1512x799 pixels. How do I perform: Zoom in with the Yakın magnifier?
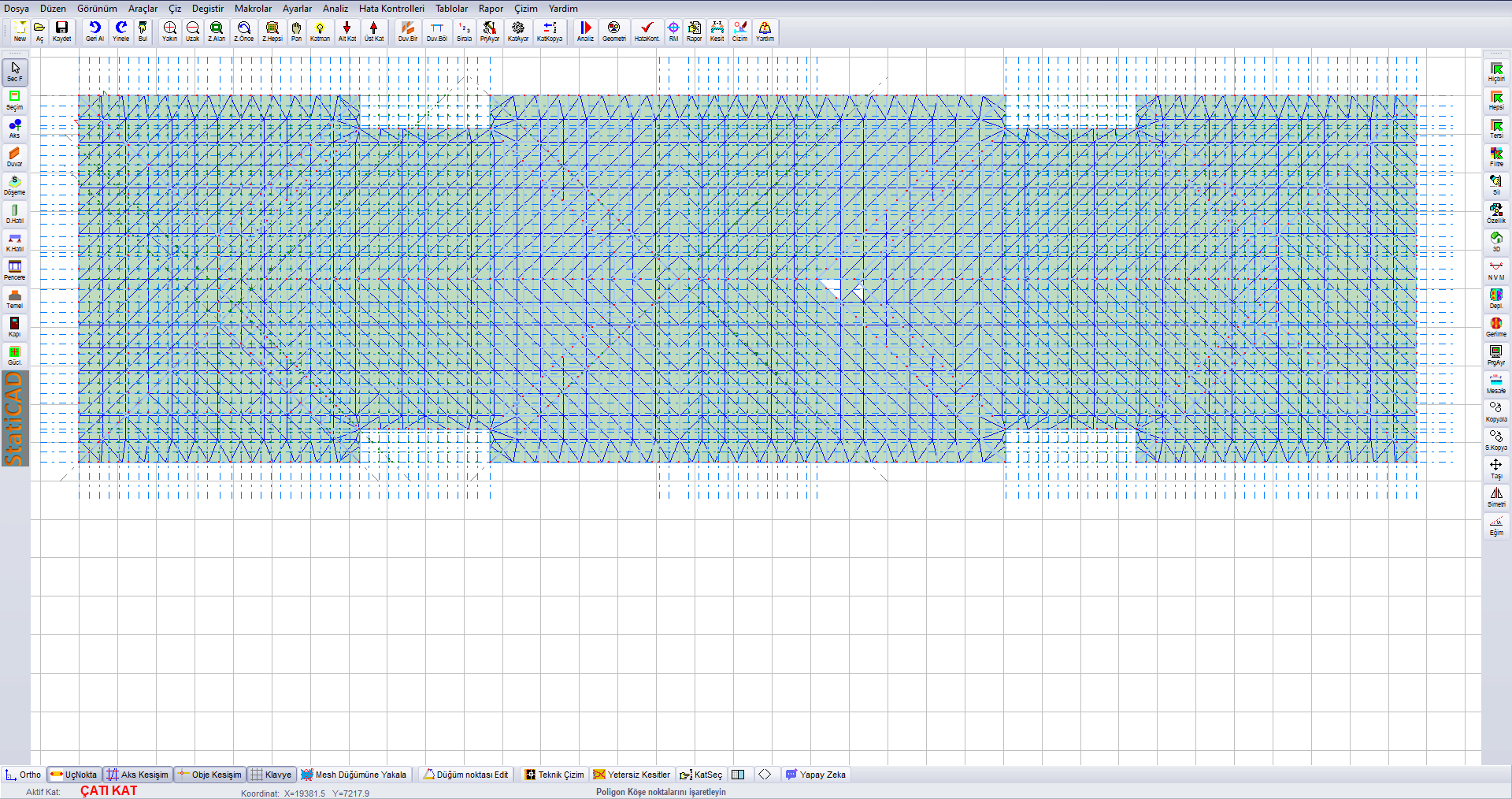[x=169, y=32]
